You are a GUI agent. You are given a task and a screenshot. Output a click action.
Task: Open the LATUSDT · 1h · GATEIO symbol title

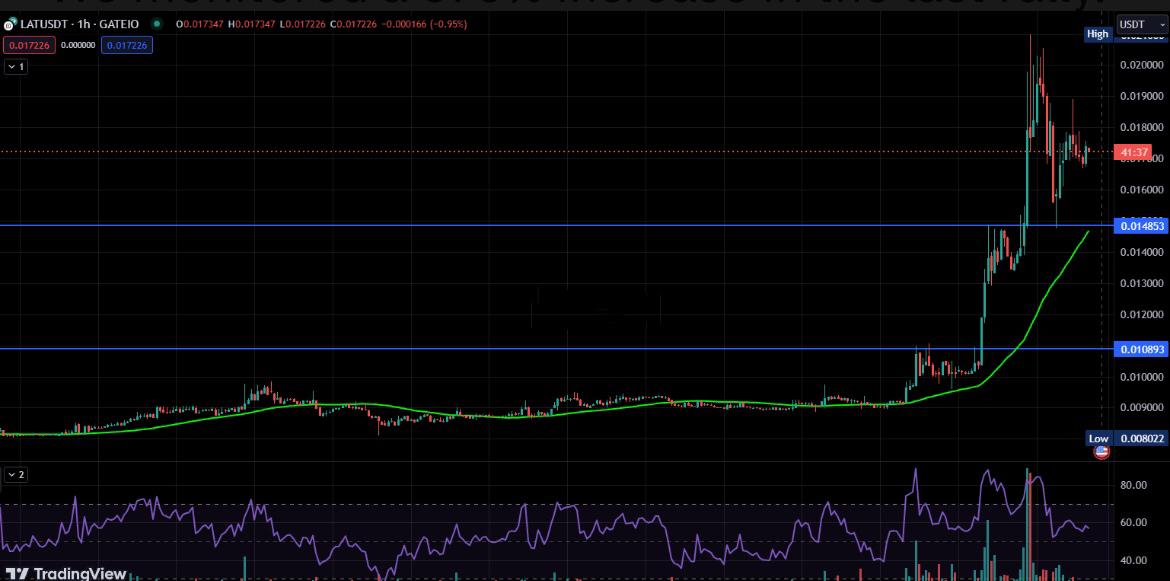[79, 25]
